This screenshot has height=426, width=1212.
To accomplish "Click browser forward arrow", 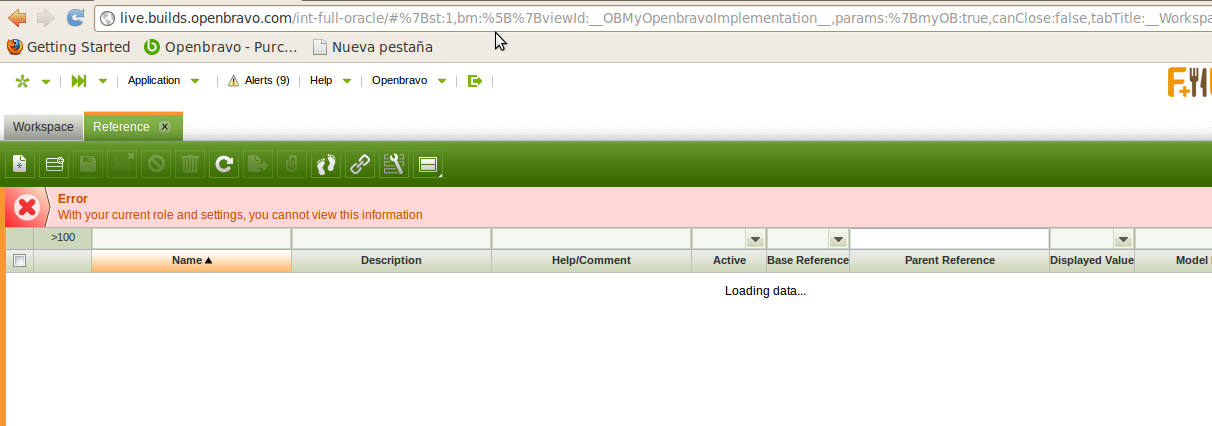I will click(x=45, y=17).
